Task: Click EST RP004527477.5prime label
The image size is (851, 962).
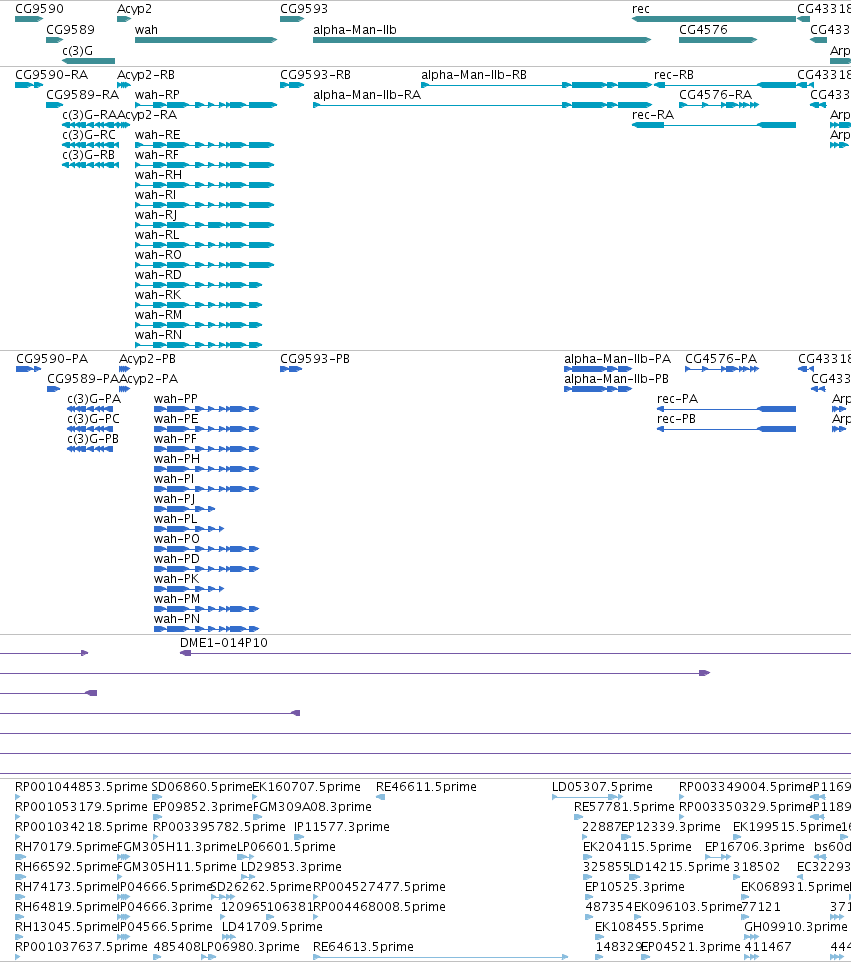Action: pos(379,887)
